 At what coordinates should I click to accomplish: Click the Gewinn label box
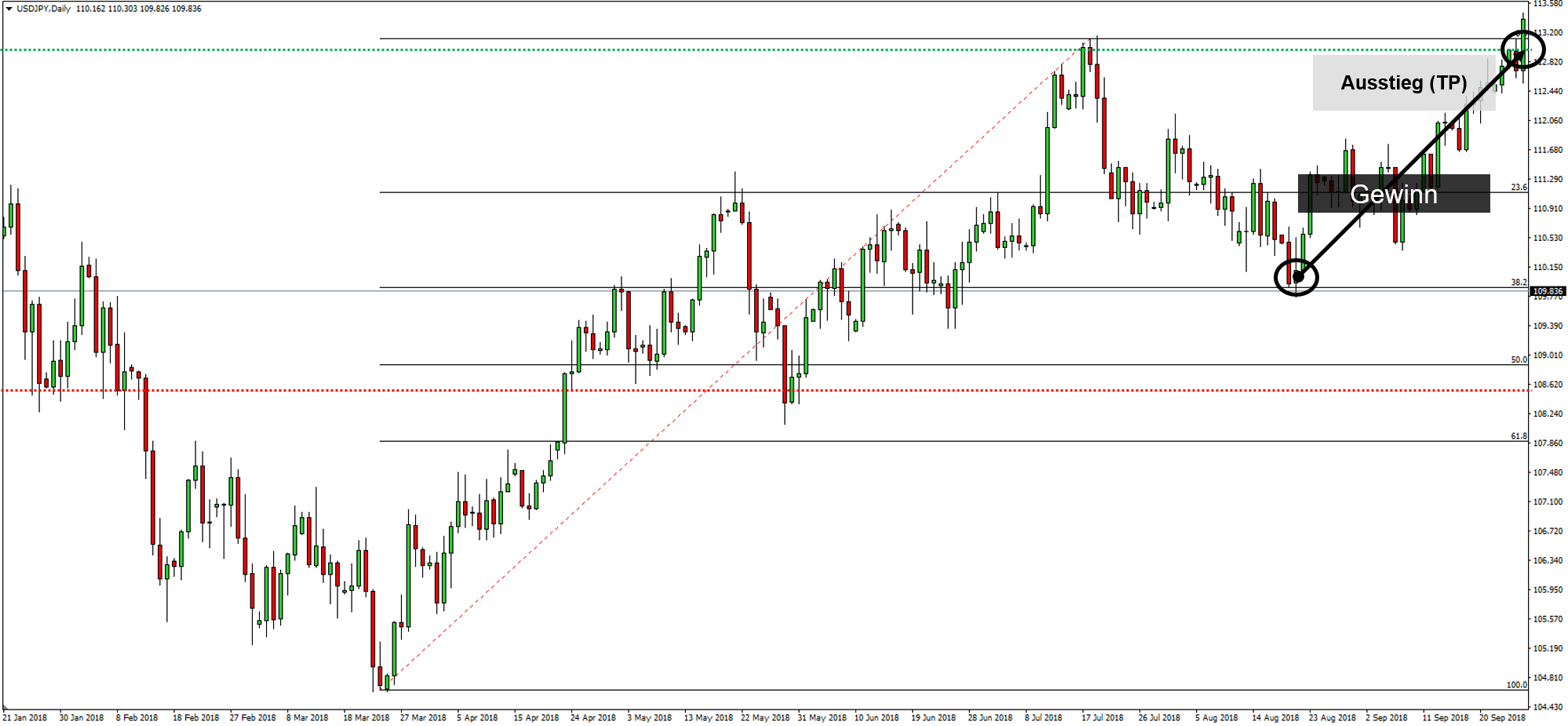coord(1394,194)
